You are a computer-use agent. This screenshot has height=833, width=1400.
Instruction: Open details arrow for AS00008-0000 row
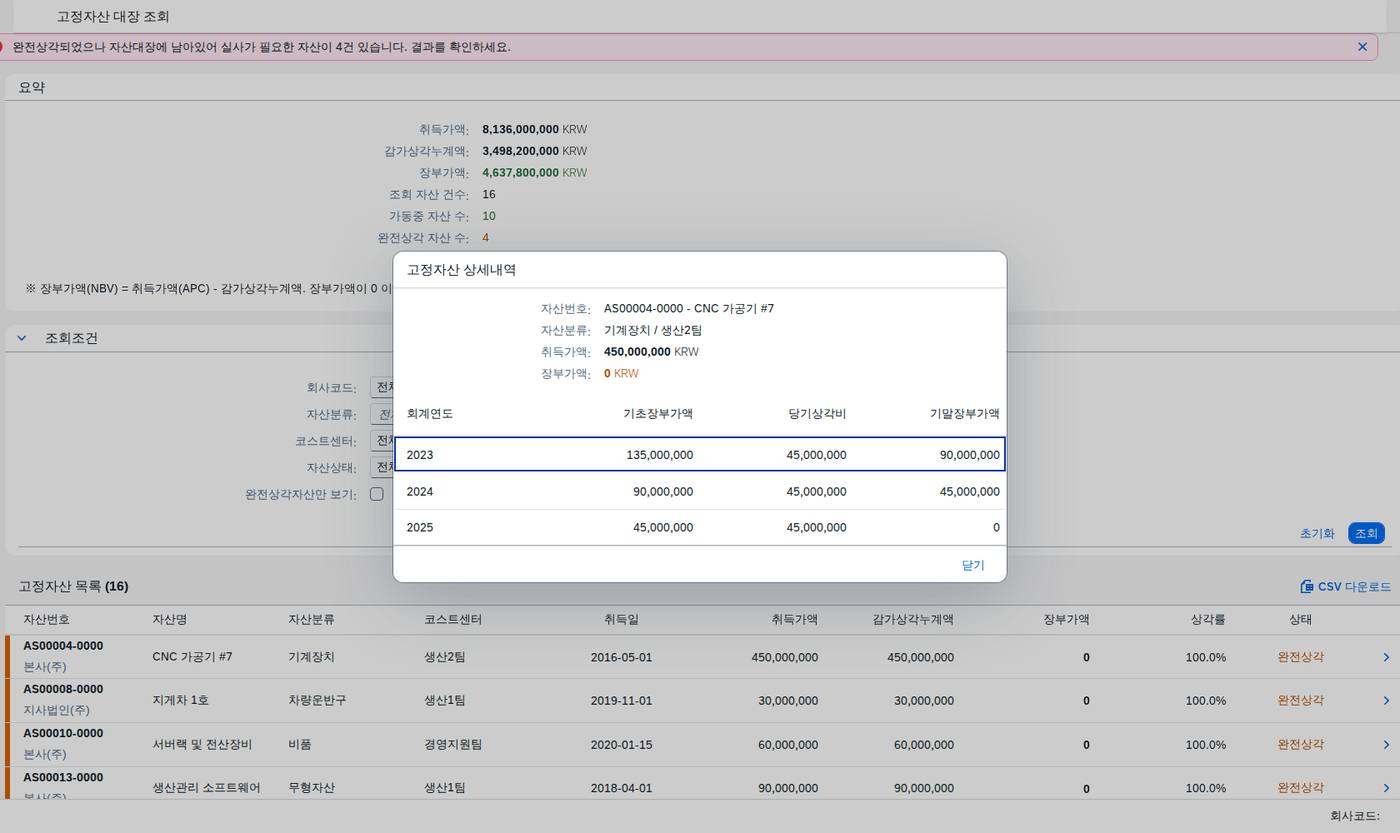[x=1386, y=701]
